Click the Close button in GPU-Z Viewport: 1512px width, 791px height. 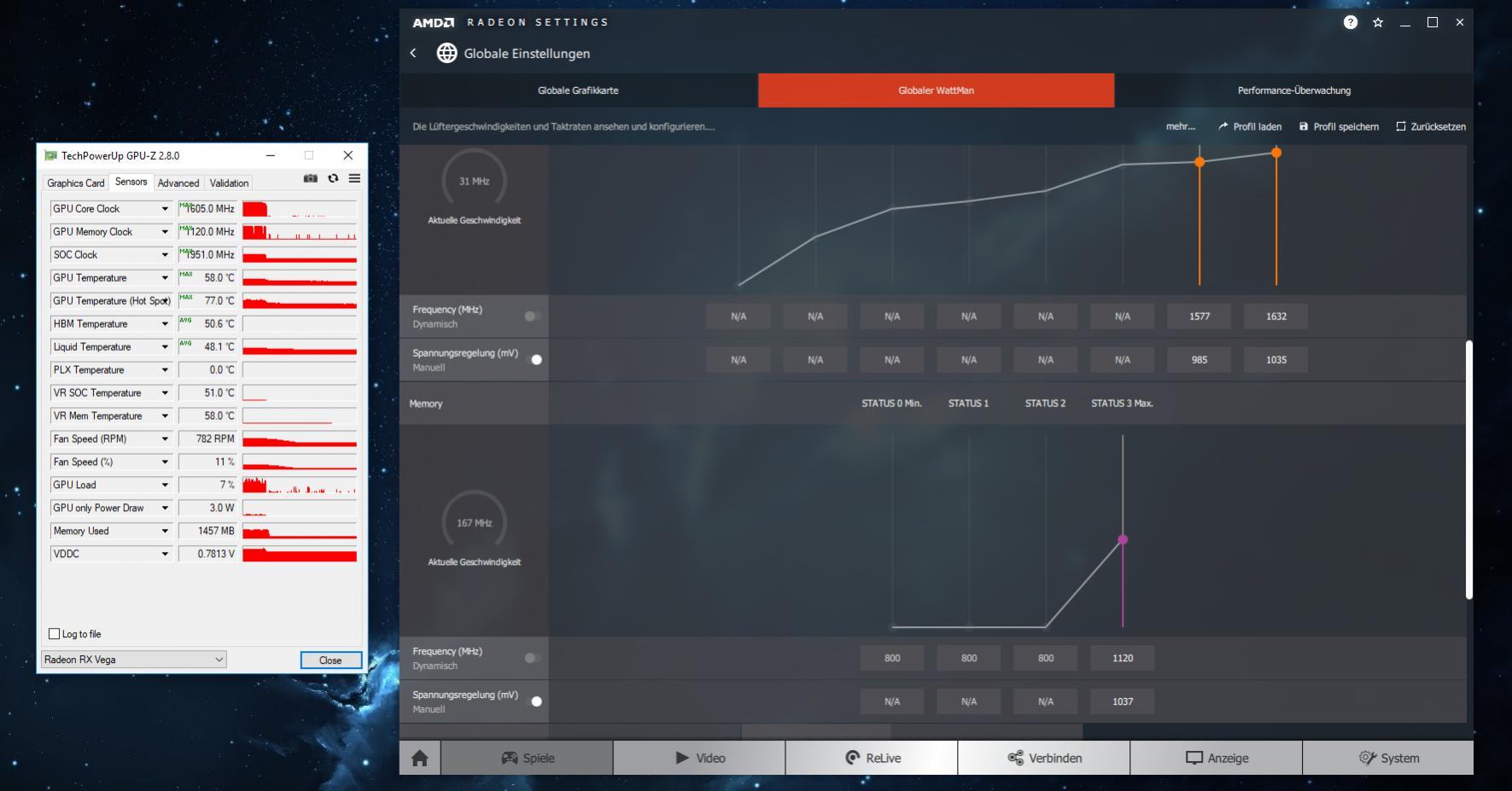coord(330,660)
